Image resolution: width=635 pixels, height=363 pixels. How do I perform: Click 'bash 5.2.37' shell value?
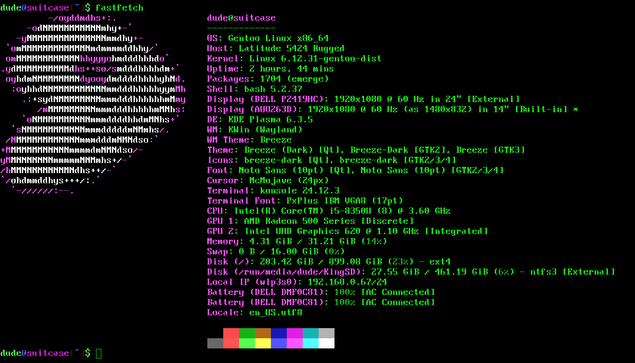273,89
